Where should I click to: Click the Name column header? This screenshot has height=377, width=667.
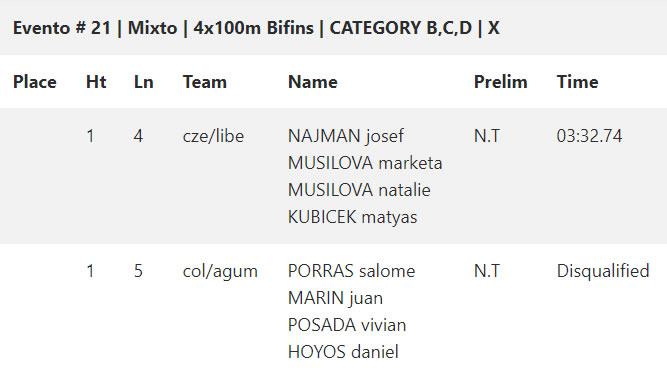(313, 82)
